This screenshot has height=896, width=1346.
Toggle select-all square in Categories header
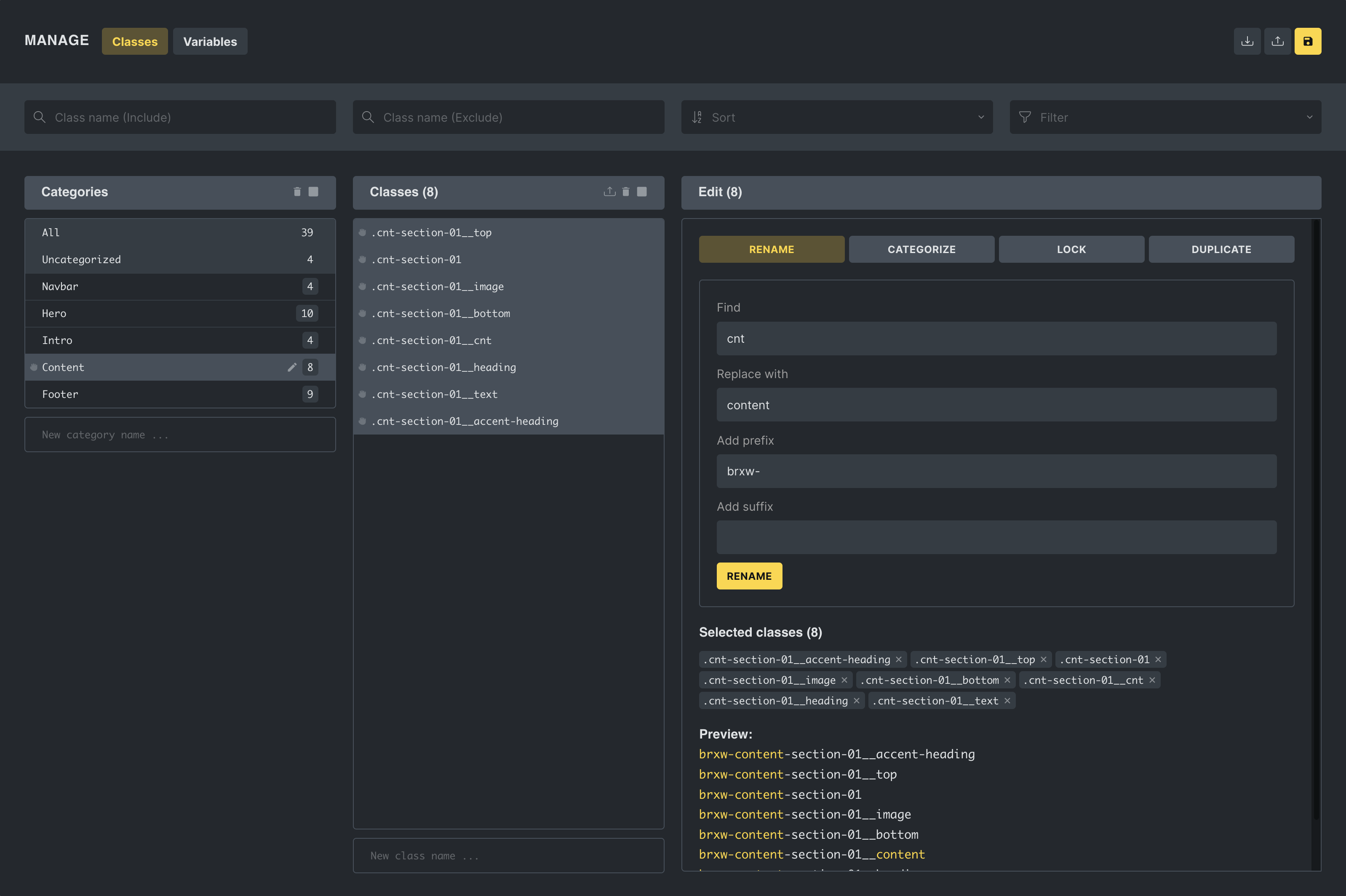pyautogui.click(x=313, y=192)
